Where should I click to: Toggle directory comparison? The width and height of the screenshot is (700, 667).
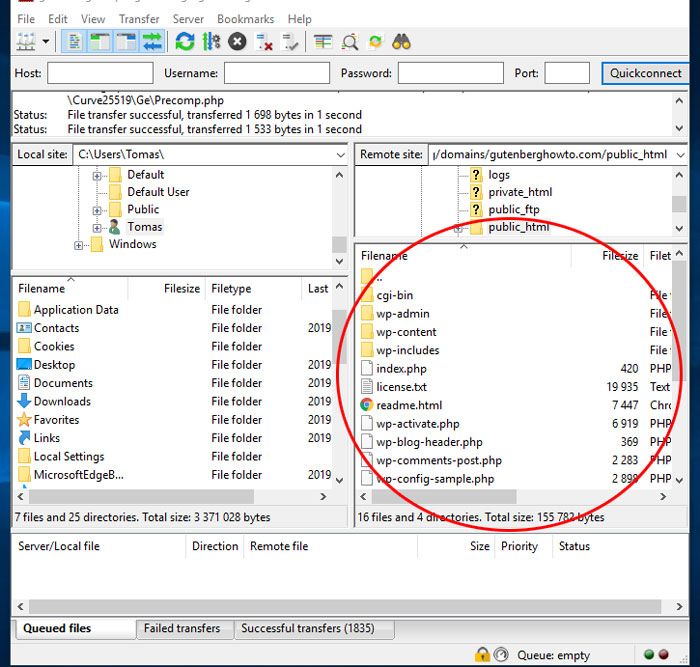350,42
